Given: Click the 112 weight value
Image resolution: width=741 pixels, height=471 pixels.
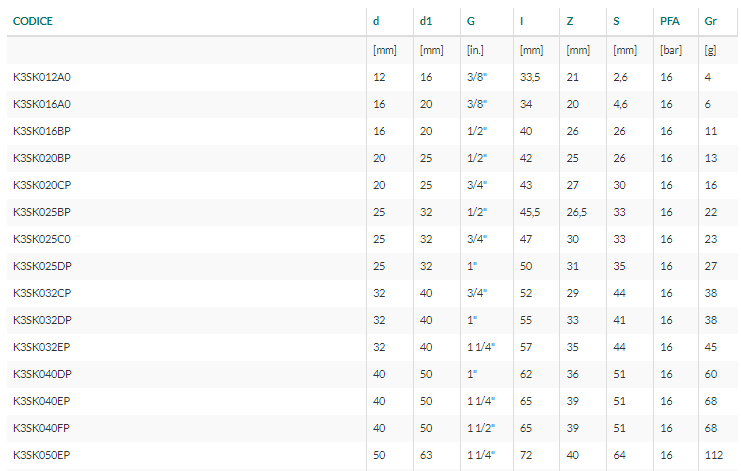Looking at the screenshot, I should tap(714, 455).
